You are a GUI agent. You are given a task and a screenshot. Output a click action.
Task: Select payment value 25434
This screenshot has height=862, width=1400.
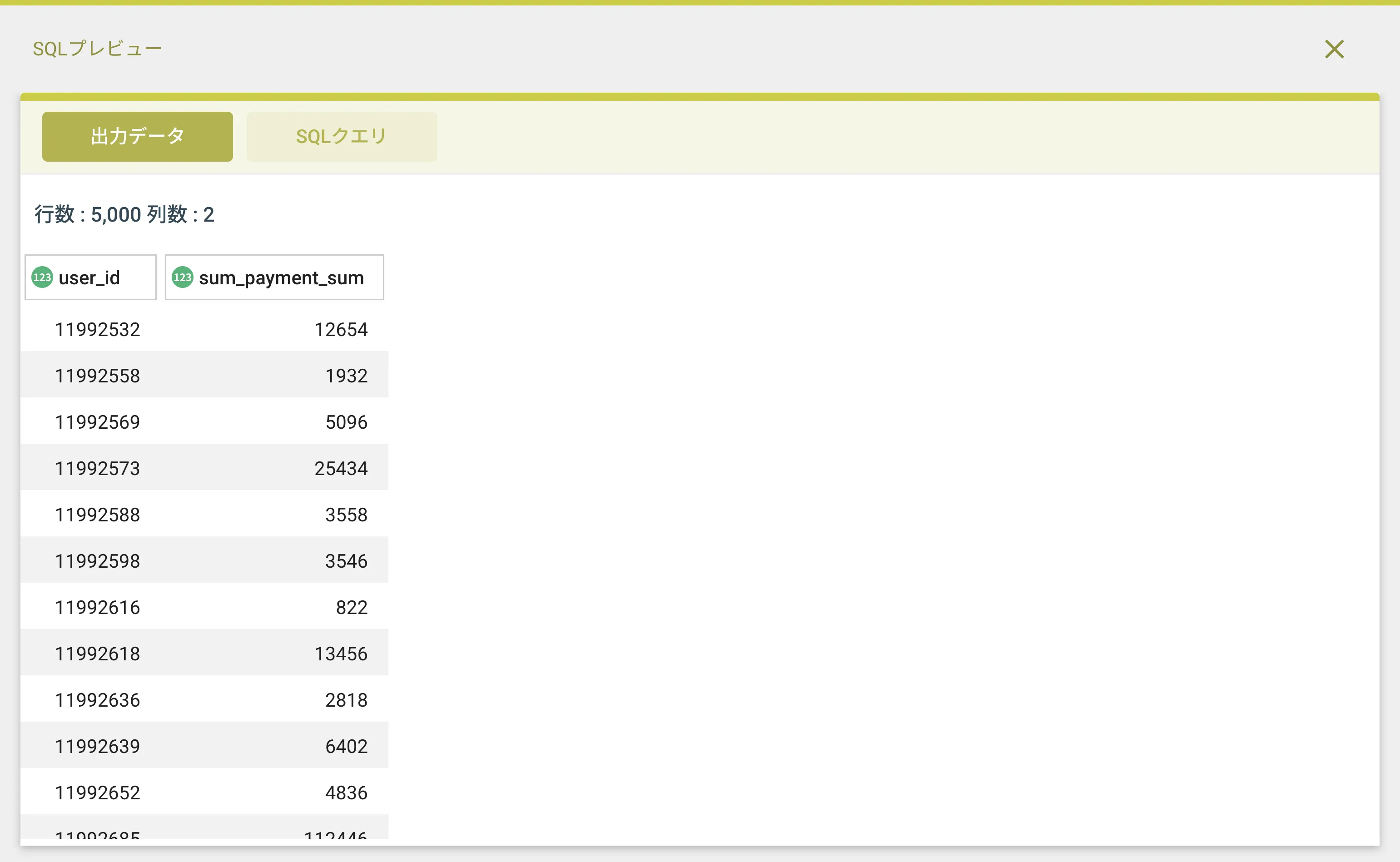click(x=341, y=468)
